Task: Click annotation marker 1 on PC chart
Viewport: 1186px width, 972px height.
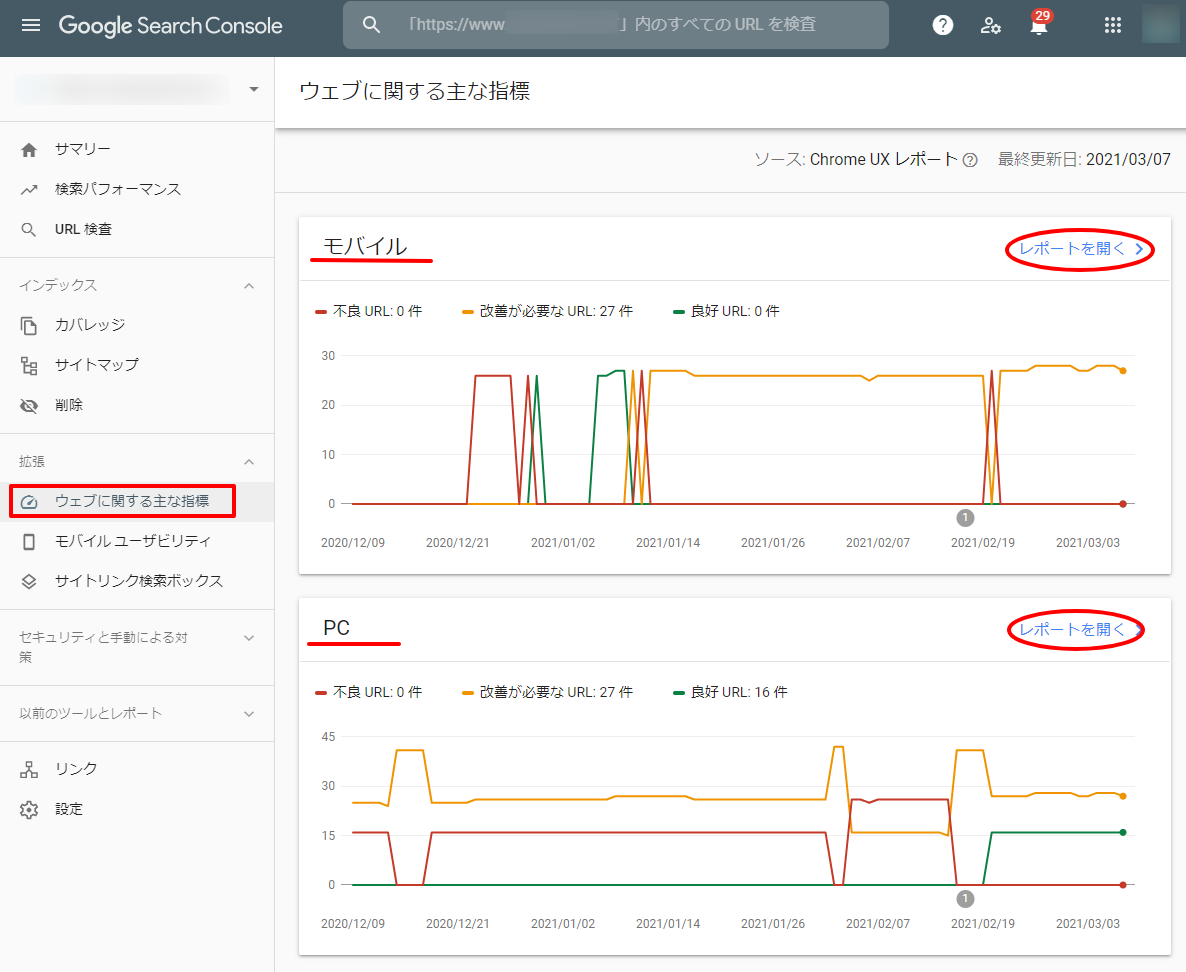Action: tap(965, 899)
